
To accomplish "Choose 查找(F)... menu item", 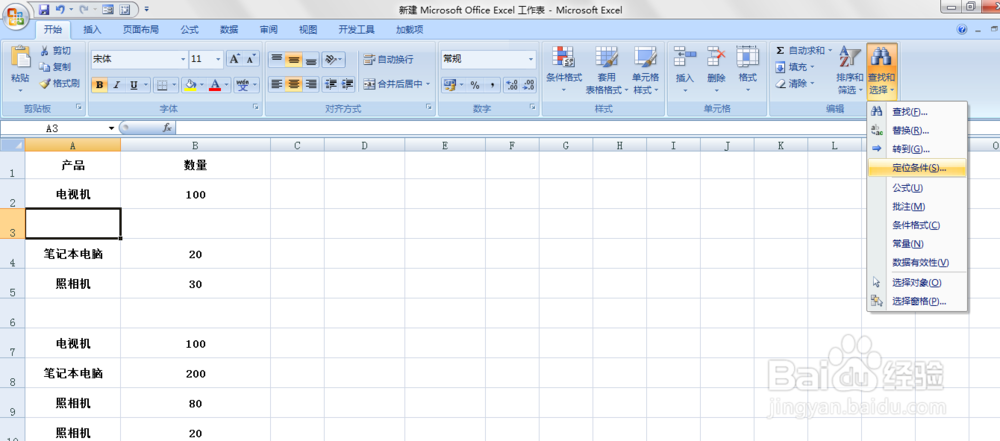I will [x=917, y=112].
